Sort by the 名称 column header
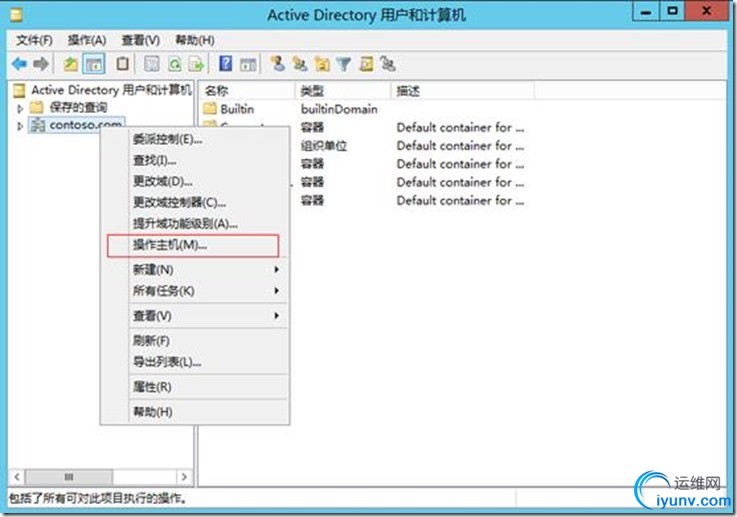Viewport: 737px width, 517px height. pos(247,91)
